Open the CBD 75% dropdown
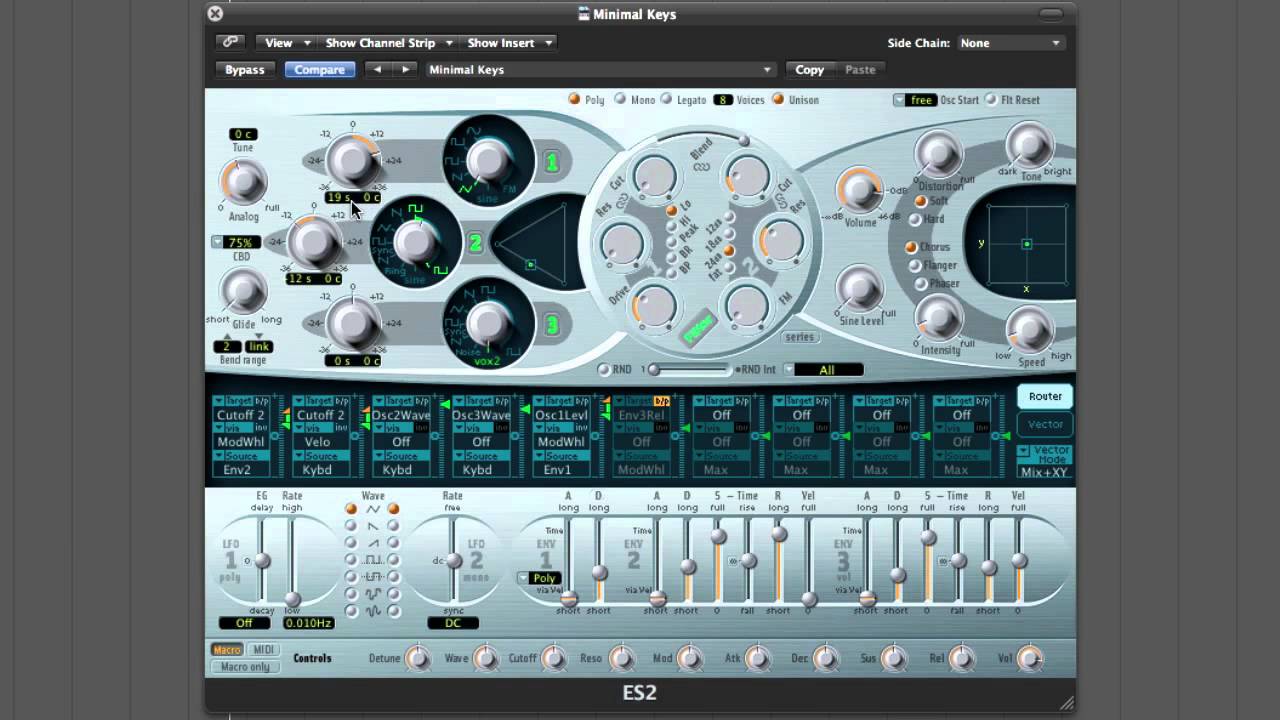 (235, 242)
